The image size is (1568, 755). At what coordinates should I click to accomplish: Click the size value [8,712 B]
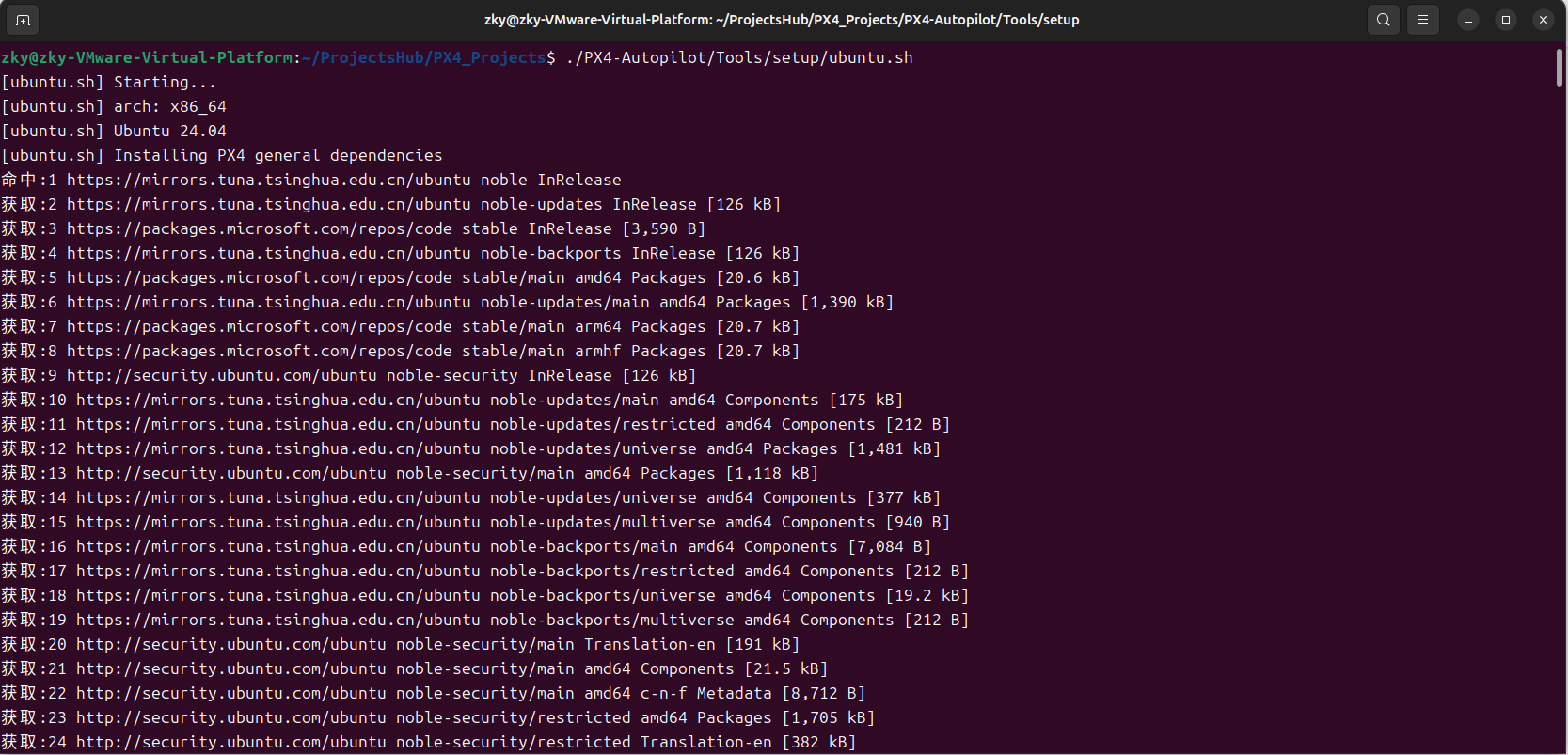click(824, 693)
